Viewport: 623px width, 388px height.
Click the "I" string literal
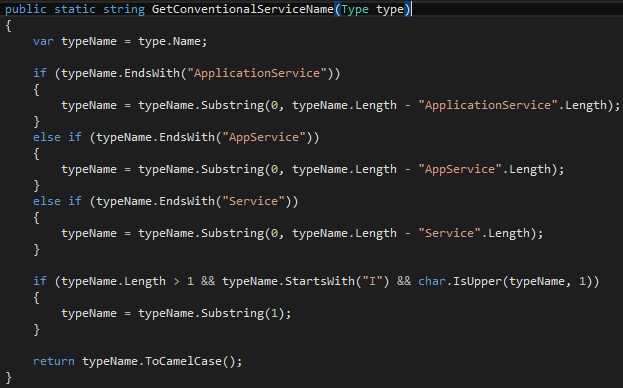[372, 281]
